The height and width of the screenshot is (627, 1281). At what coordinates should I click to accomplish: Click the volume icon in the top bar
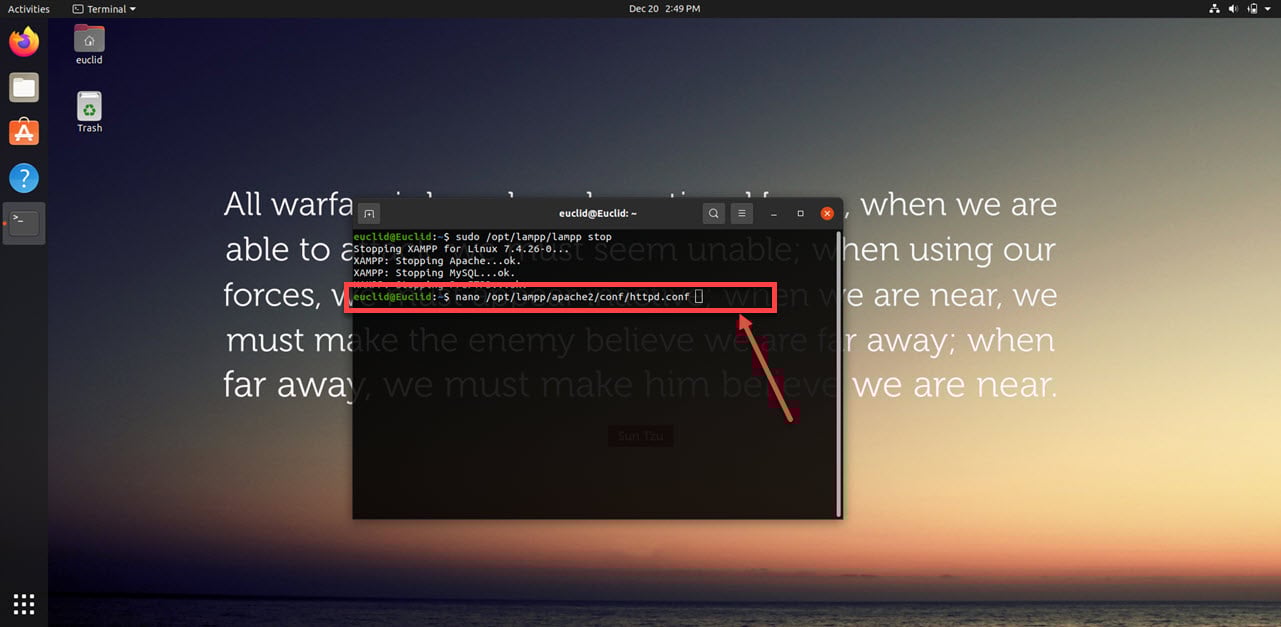click(x=1233, y=9)
